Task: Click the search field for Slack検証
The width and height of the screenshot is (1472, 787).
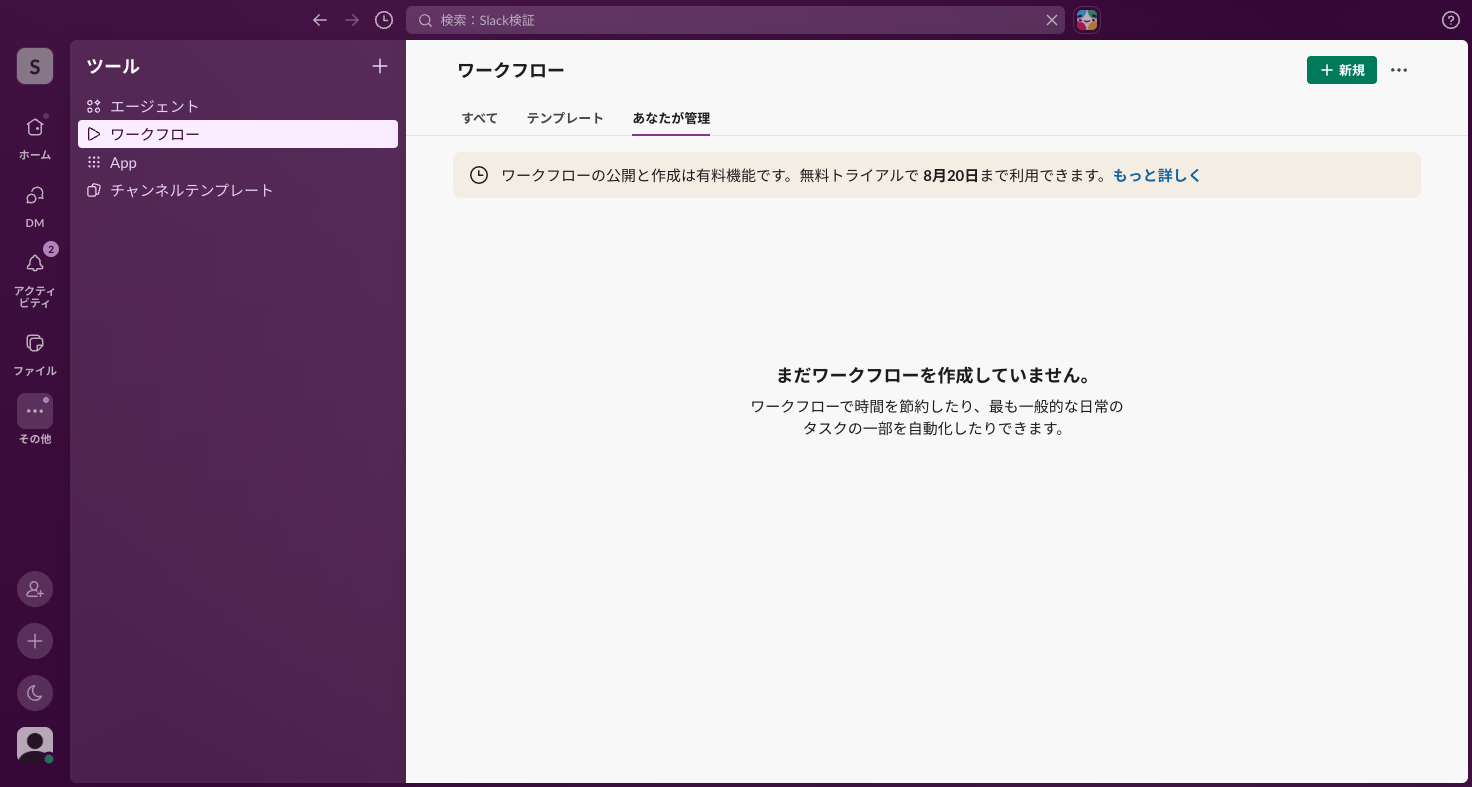Action: coord(735,20)
